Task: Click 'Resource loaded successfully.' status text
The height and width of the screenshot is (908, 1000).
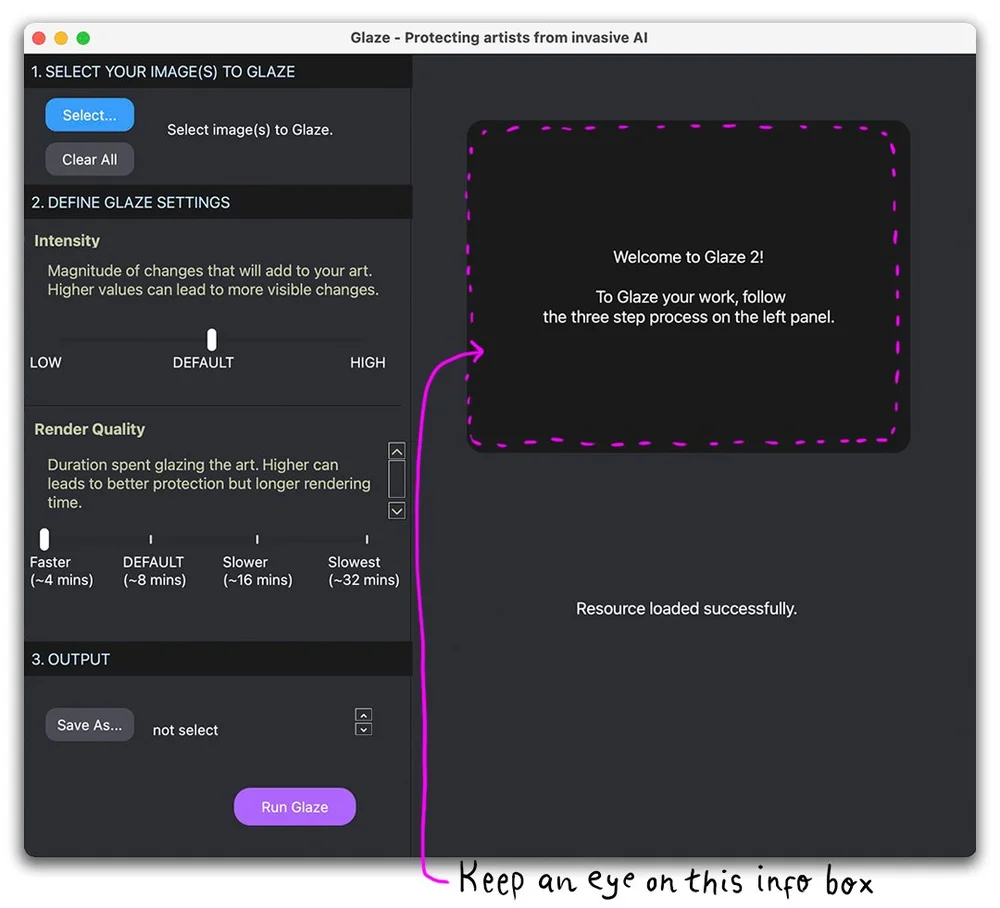Action: (x=686, y=608)
